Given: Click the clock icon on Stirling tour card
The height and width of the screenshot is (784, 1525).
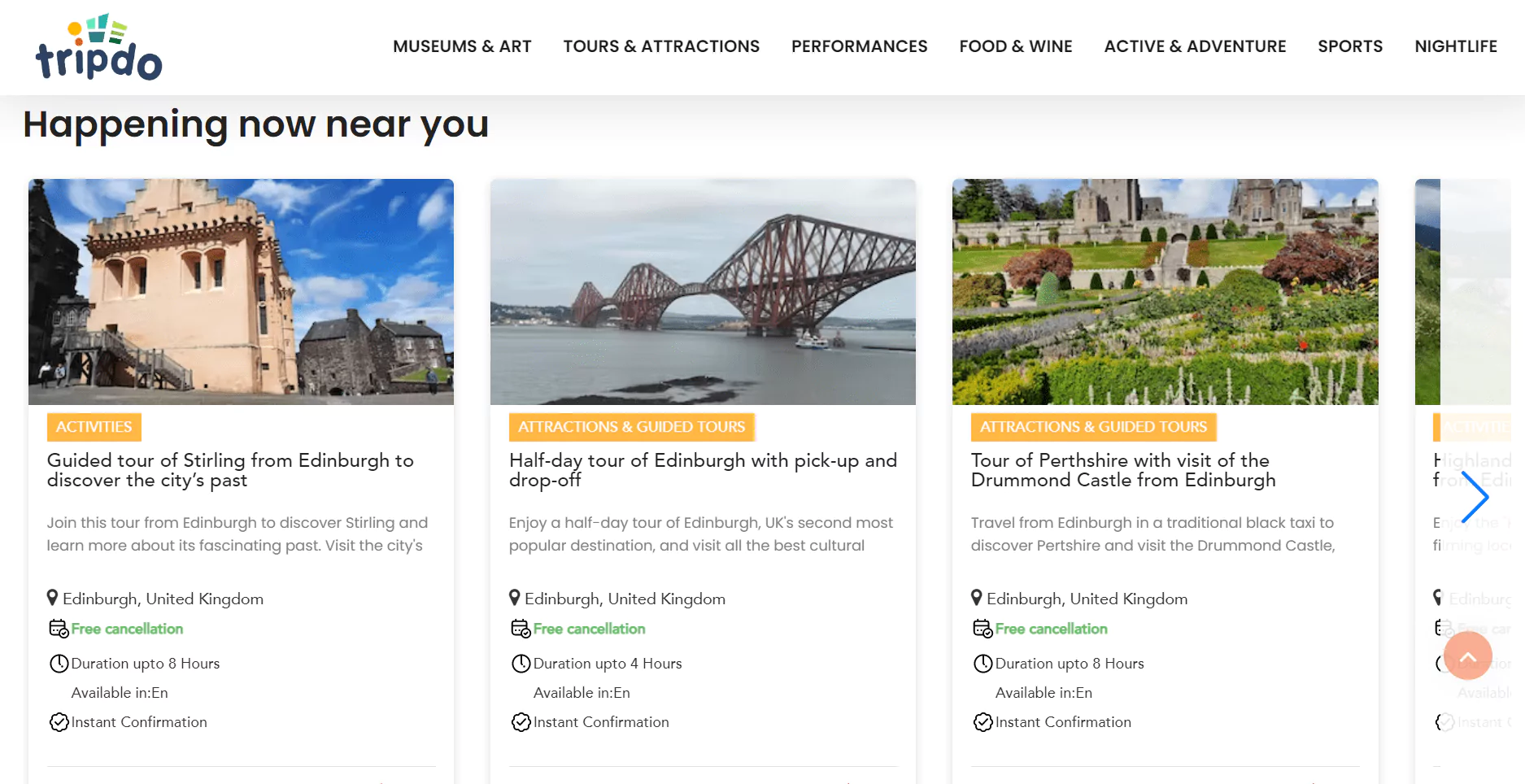Looking at the screenshot, I should tap(59, 664).
